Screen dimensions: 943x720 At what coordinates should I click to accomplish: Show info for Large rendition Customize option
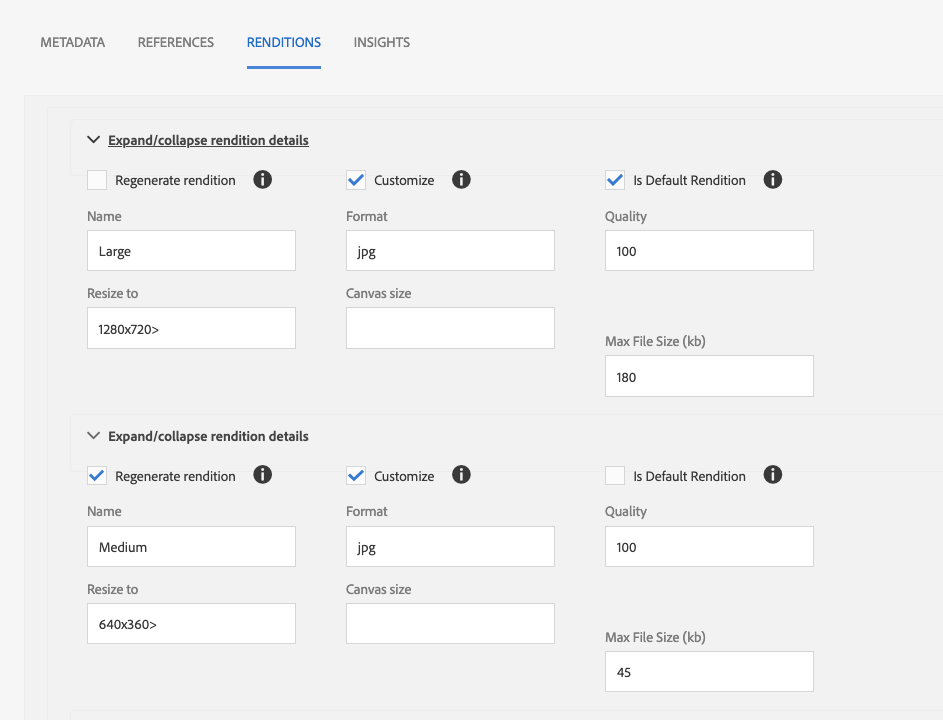coord(461,179)
